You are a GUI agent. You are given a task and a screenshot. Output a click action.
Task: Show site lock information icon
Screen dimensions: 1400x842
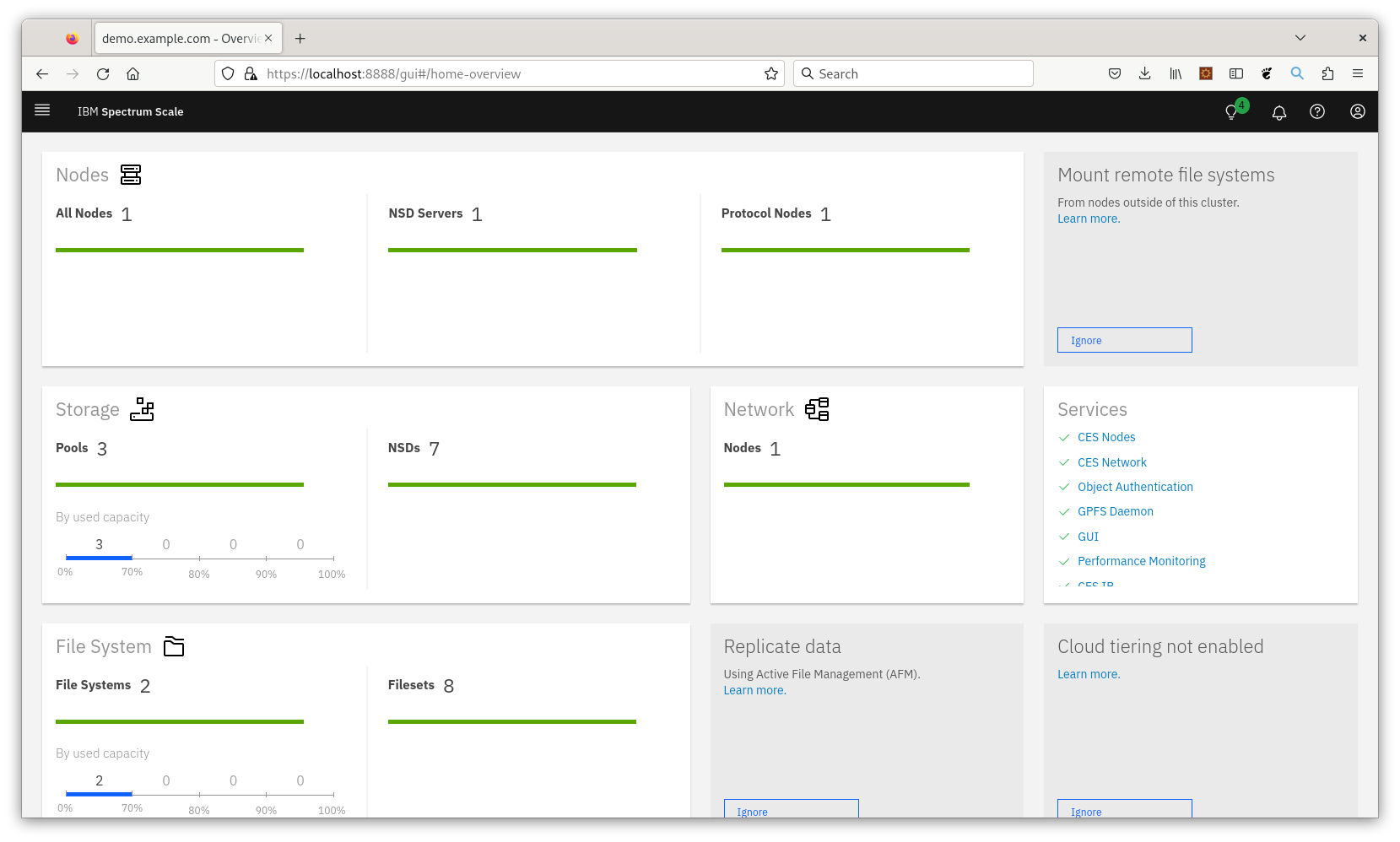251,74
